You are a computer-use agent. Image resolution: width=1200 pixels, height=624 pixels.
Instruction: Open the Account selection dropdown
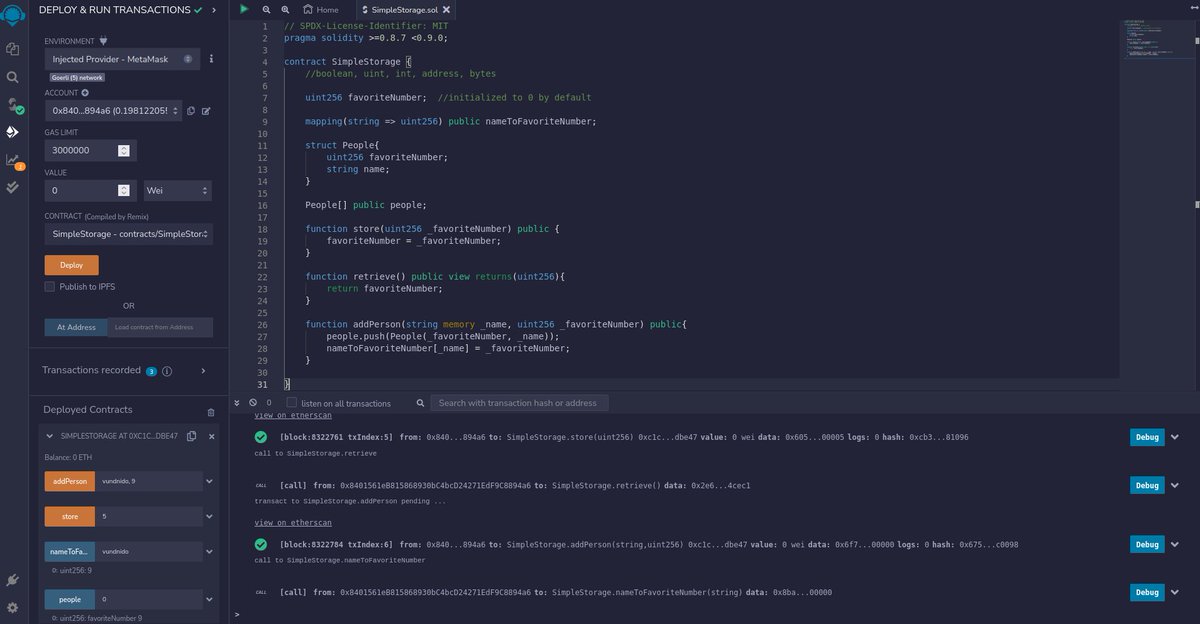[114, 111]
